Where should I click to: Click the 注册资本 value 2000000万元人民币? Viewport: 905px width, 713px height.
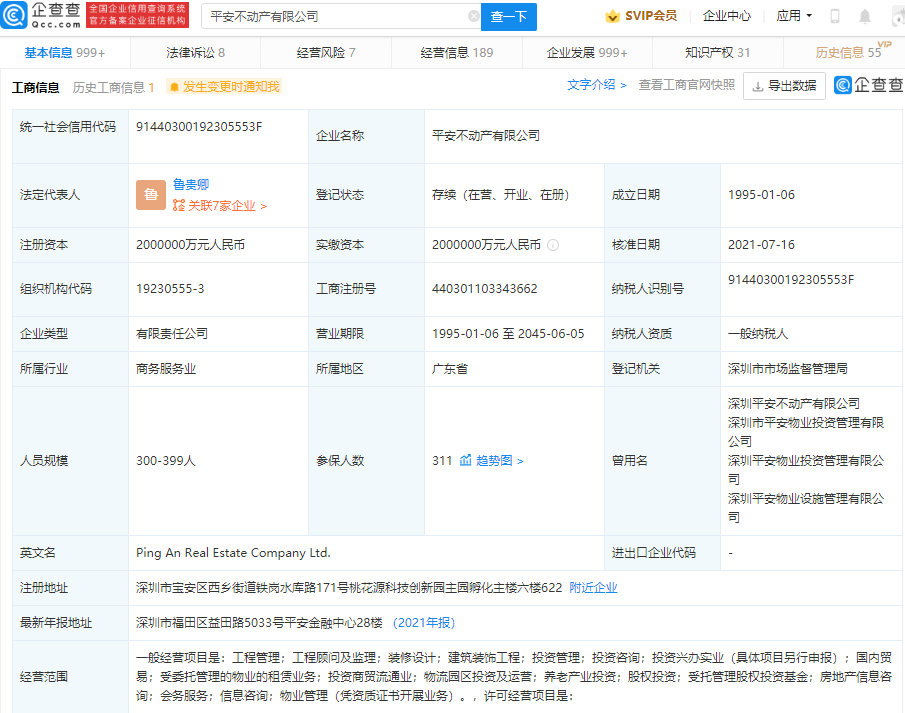[x=190, y=245]
